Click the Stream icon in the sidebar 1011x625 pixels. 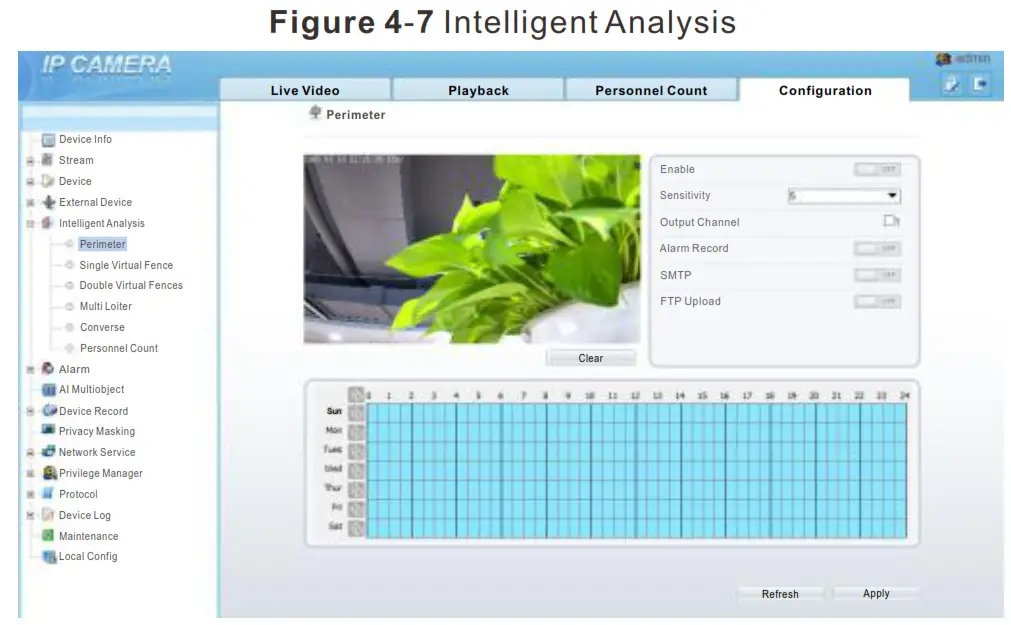(x=47, y=160)
